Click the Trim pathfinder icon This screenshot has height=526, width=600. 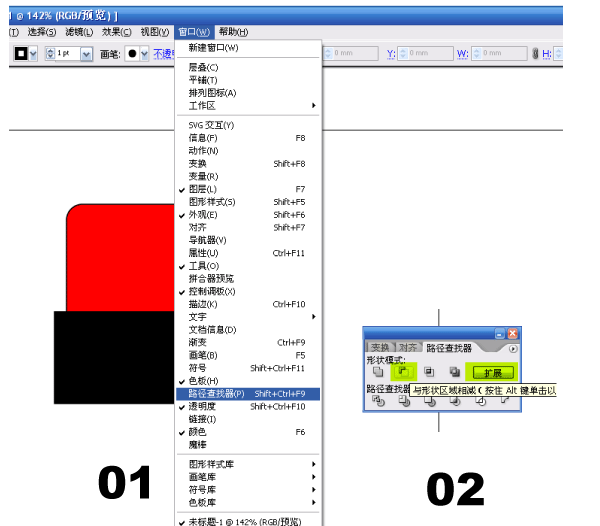tap(404, 401)
